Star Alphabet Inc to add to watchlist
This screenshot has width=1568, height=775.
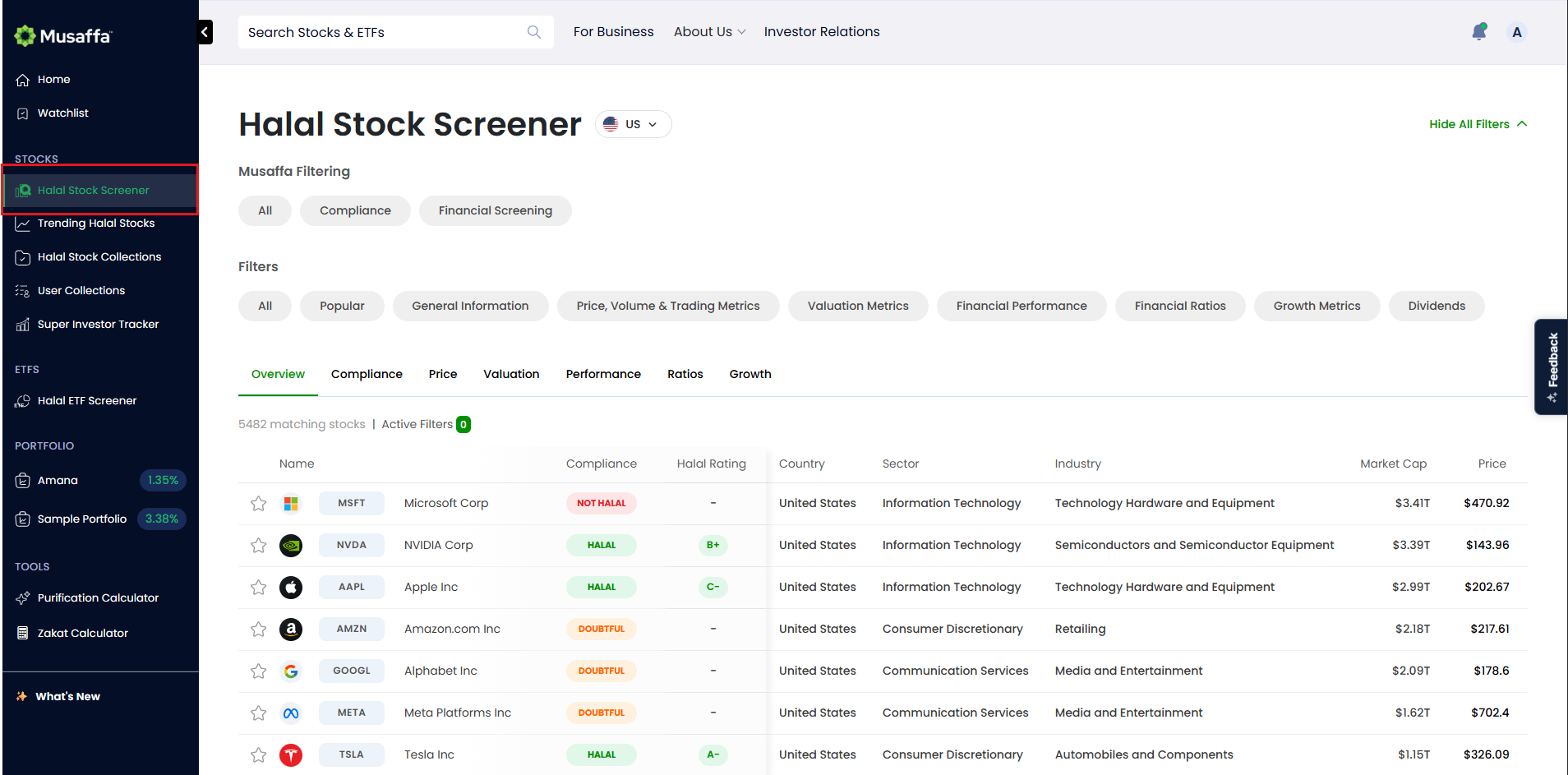tap(259, 671)
